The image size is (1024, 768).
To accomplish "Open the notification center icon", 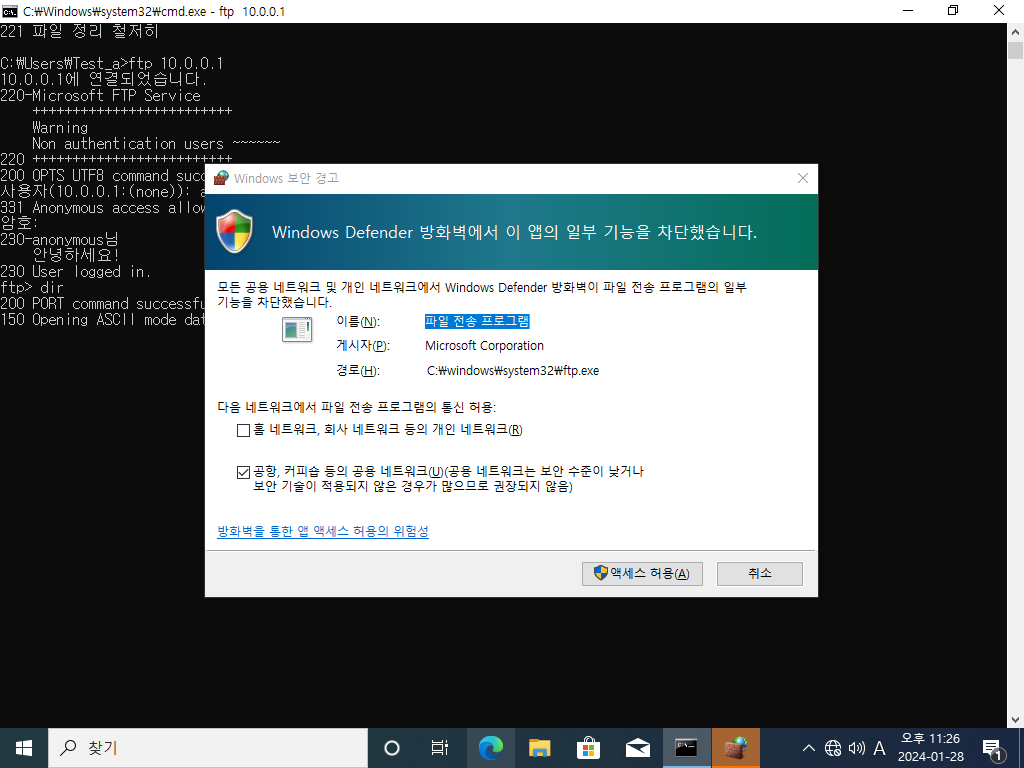I will pyautogui.click(x=993, y=748).
